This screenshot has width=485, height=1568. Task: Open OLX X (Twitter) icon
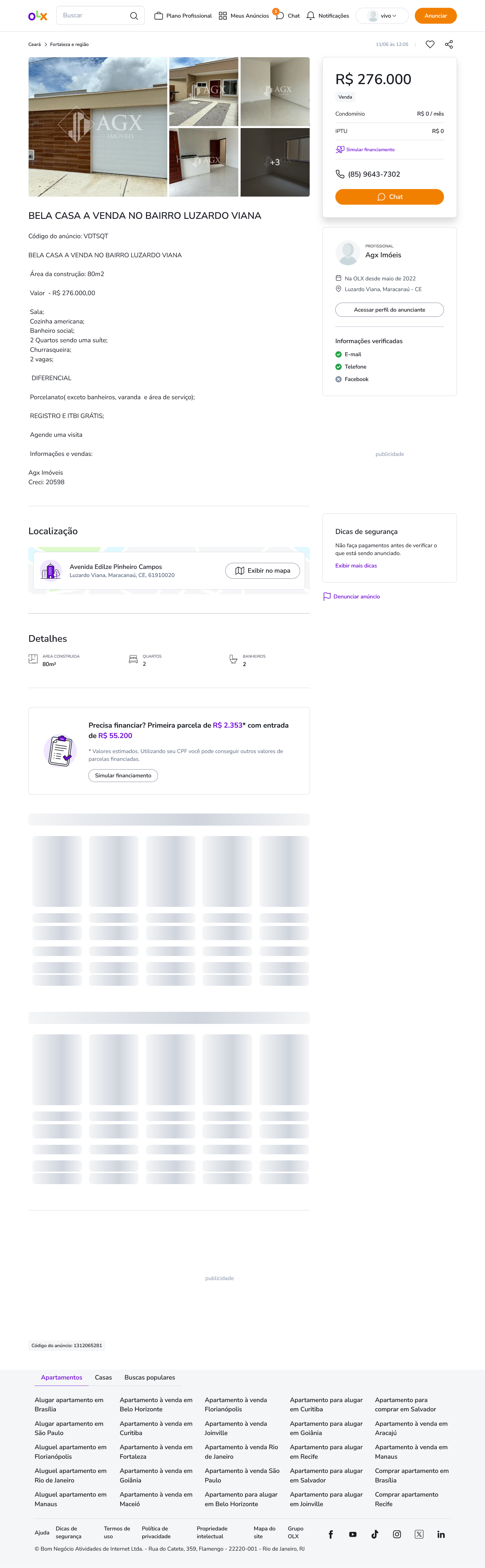(419, 1534)
